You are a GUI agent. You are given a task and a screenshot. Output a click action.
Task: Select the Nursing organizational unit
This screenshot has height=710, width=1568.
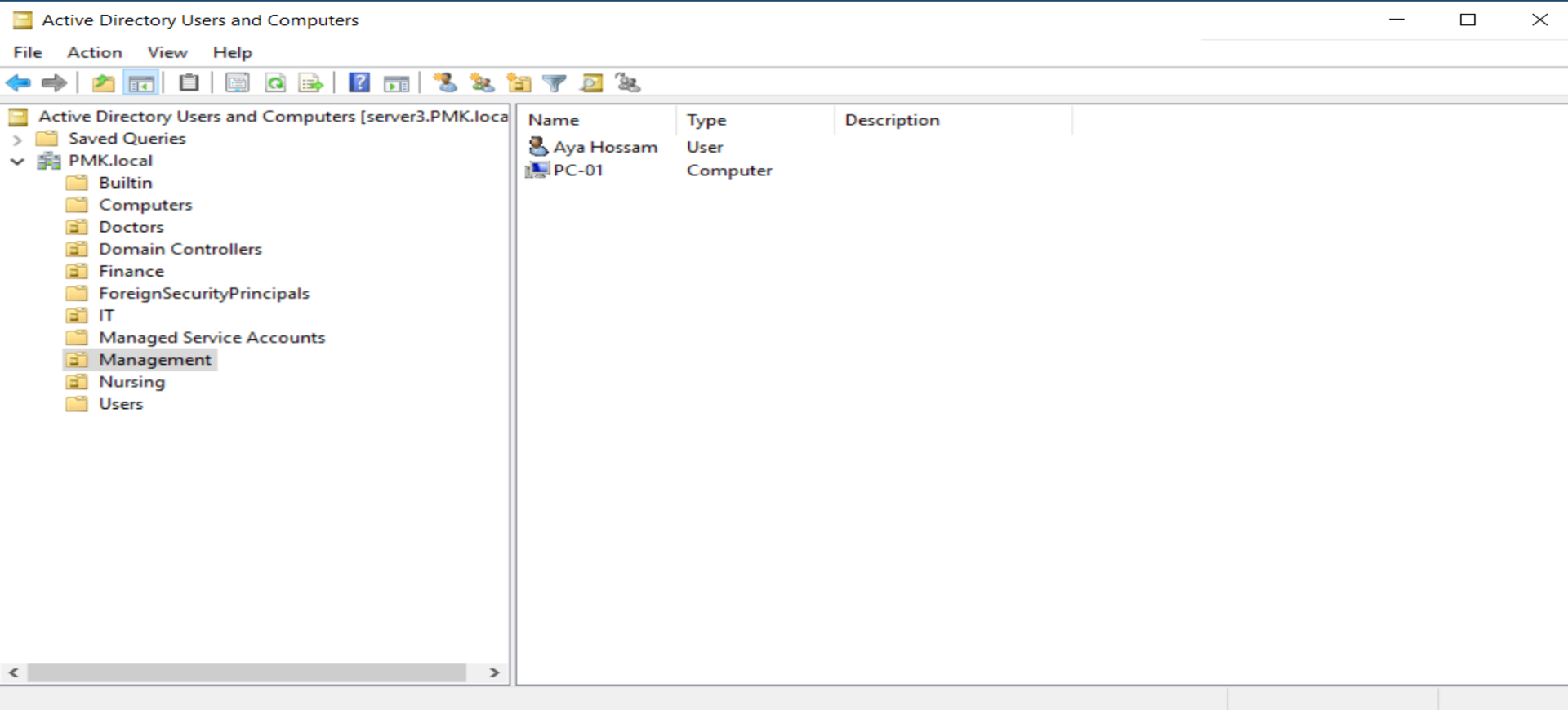tap(131, 382)
